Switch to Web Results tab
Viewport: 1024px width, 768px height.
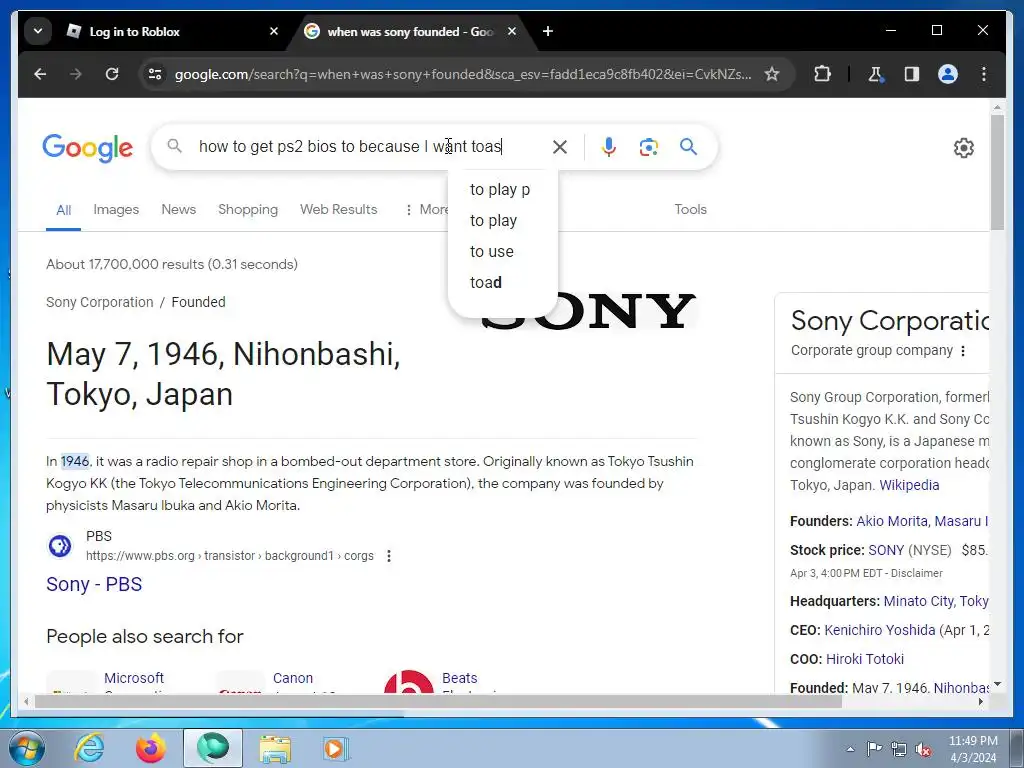pos(338,210)
